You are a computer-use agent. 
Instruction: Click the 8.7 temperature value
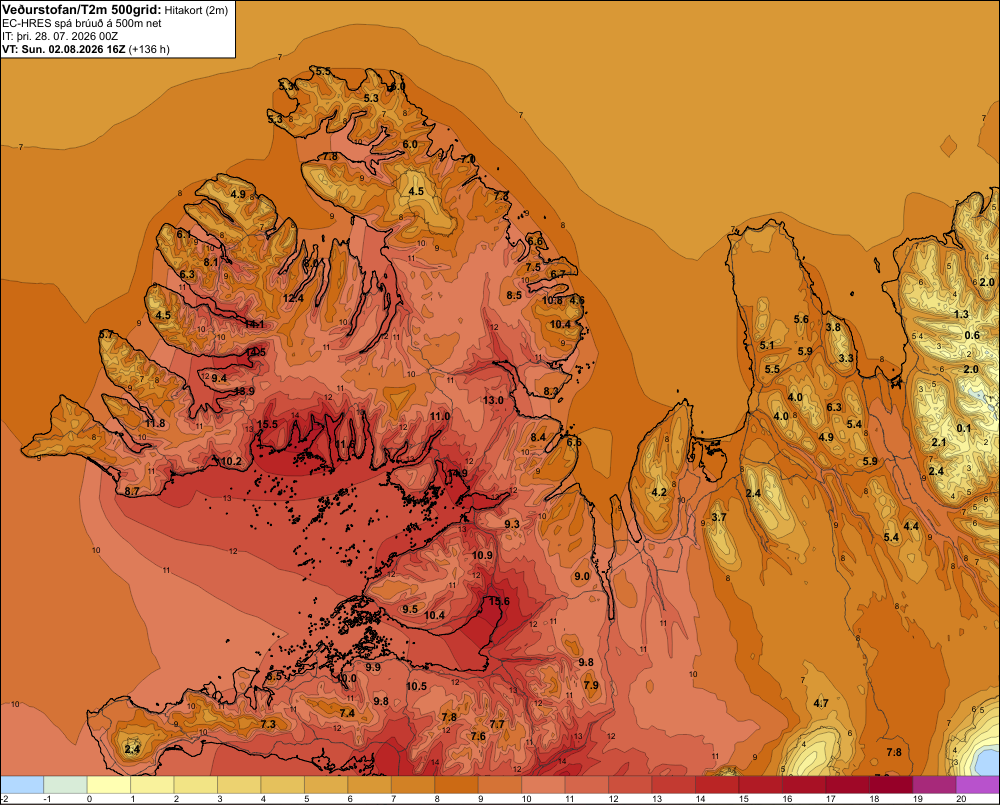pyautogui.click(x=132, y=491)
